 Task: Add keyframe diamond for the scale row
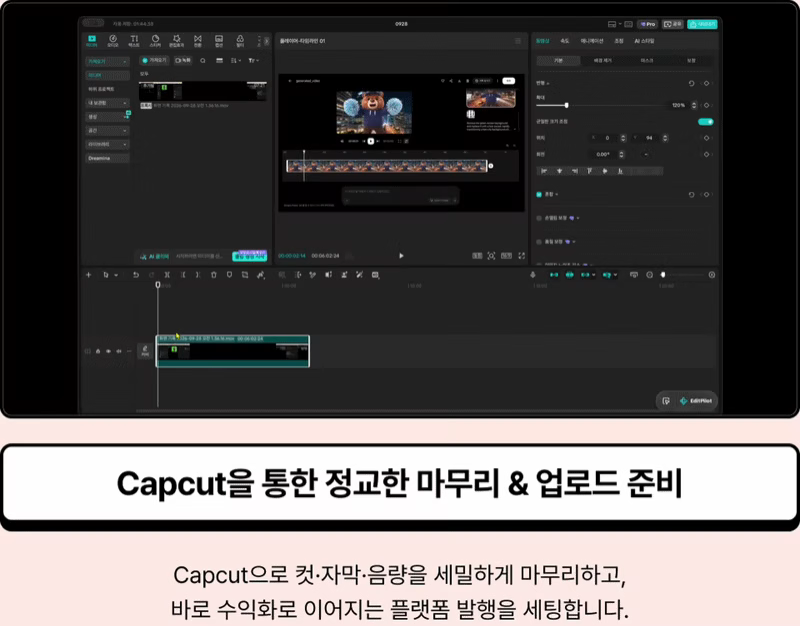pyautogui.click(x=706, y=105)
